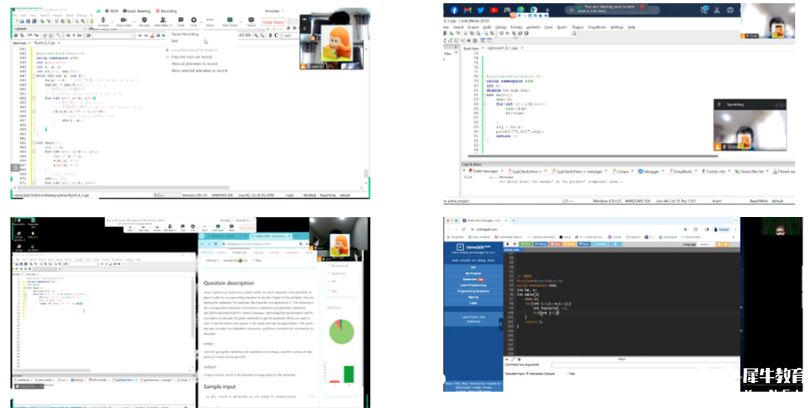Screen dimensions: 812x408
Task: Click the address bar in bottom-right browser
Action: point(580,229)
